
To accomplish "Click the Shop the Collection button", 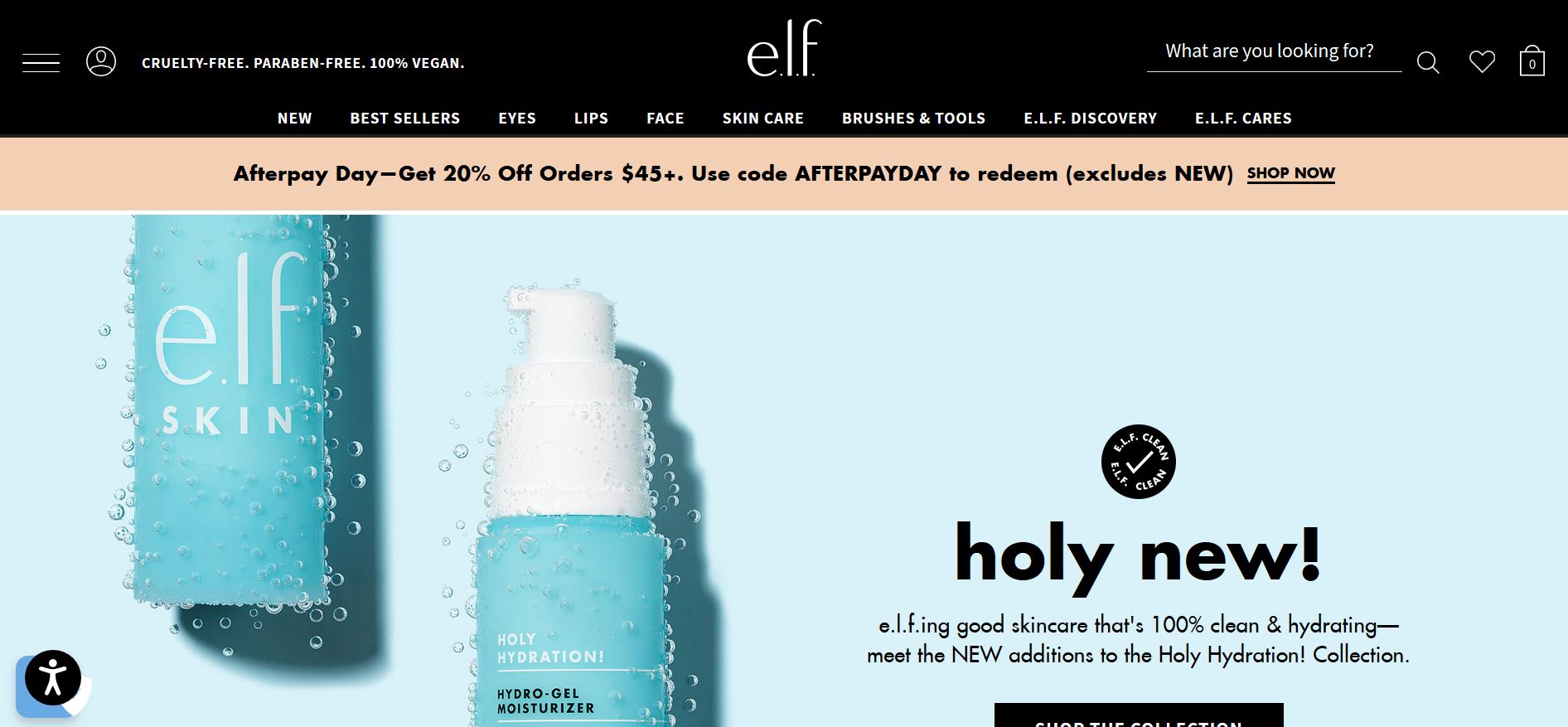I will pos(1139,715).
